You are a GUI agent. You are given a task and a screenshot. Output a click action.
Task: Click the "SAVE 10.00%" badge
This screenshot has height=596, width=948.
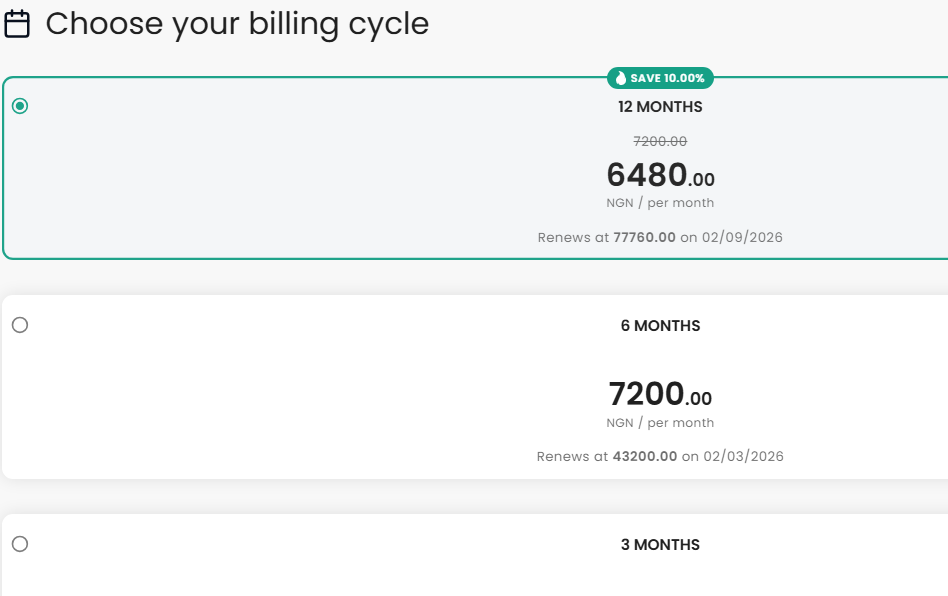[x=660, y=78]
